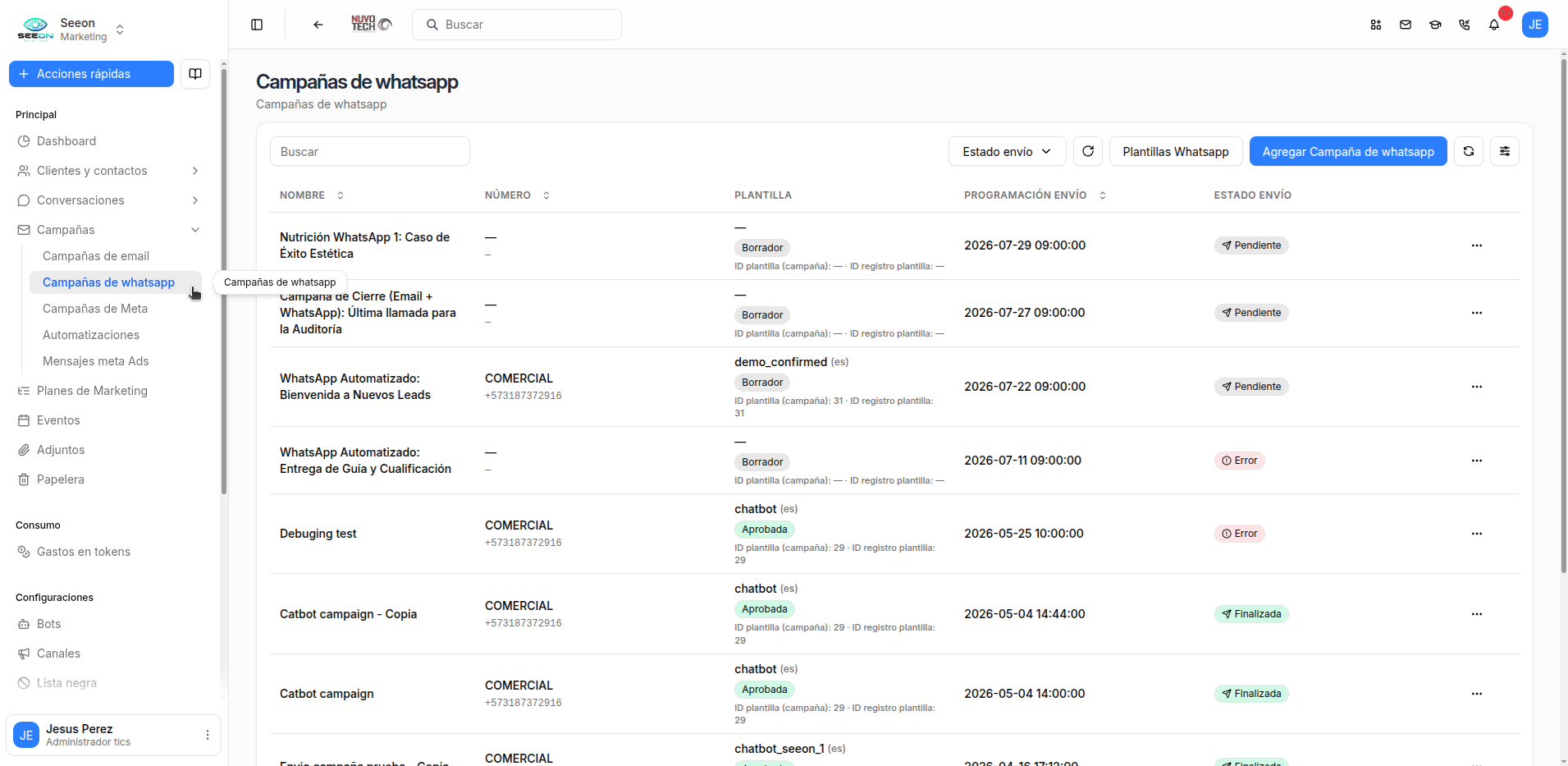Focus the top bar Buscar search field
Viewport: 1568px width, 766px height.
click(x=517, y=25)
